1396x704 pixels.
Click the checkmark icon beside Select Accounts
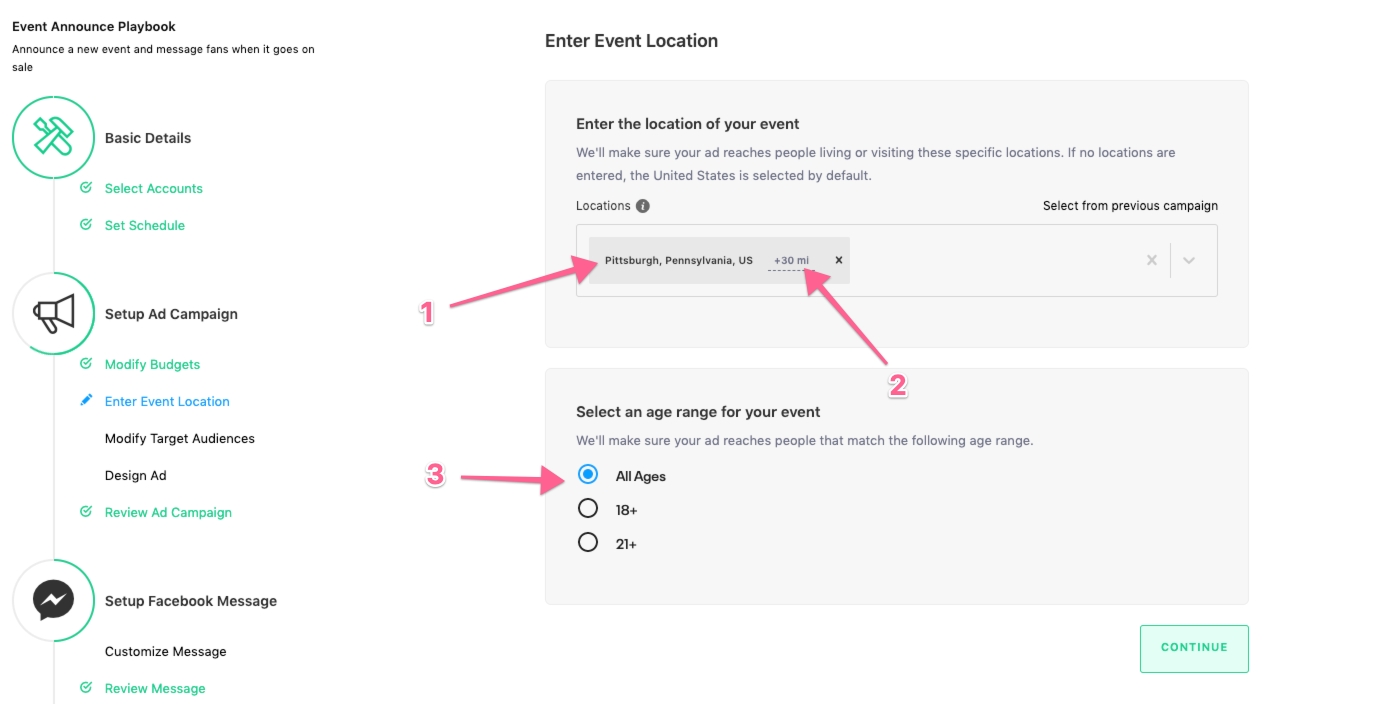[86, 187]
